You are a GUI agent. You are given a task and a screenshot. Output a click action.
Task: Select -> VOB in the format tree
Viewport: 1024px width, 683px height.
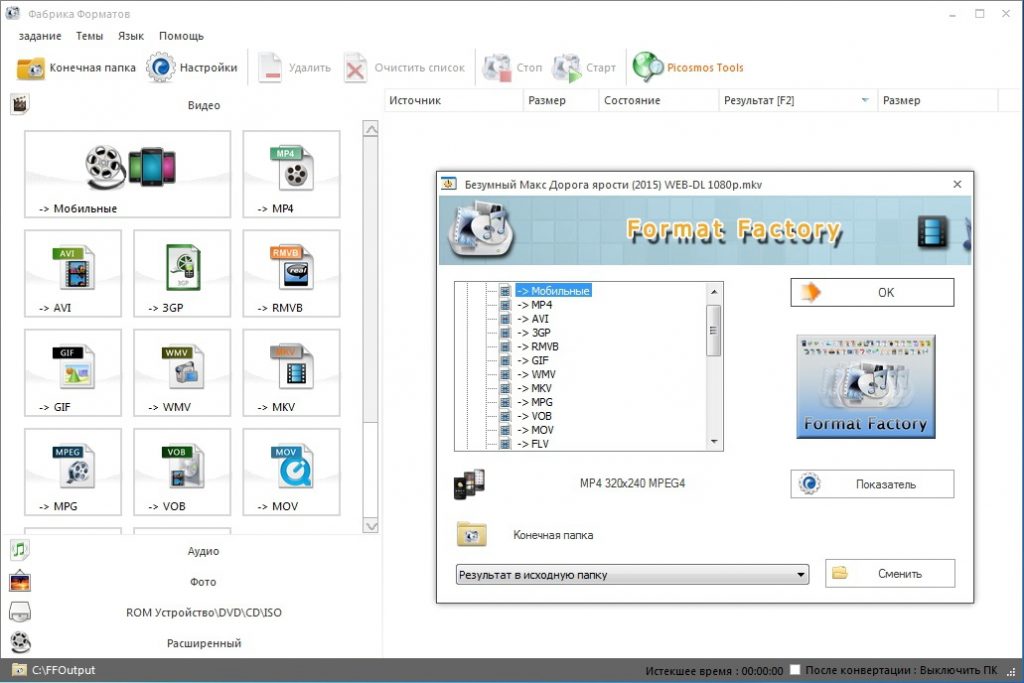pos(534,416)
